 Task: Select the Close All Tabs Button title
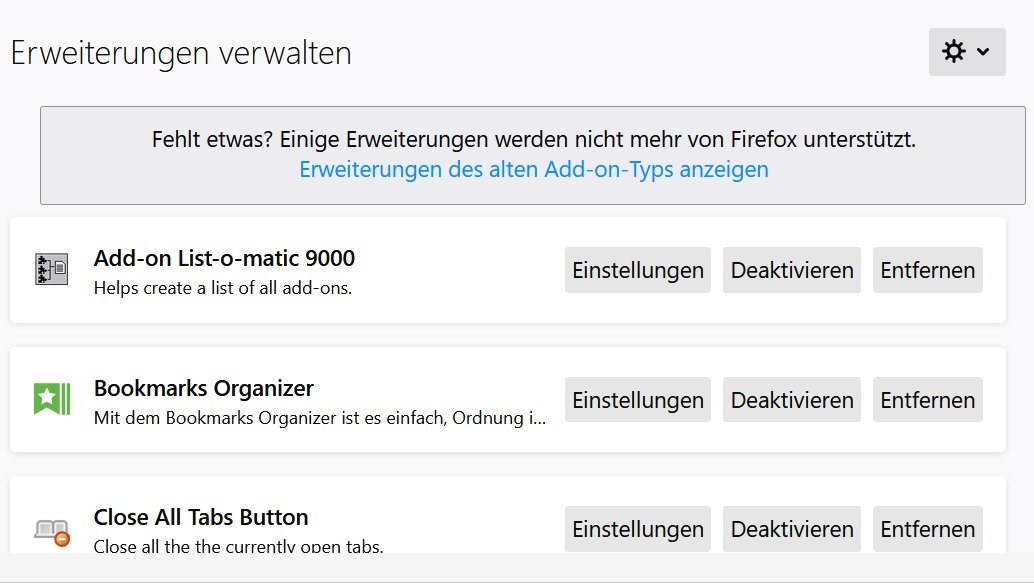tap(201, 517)
